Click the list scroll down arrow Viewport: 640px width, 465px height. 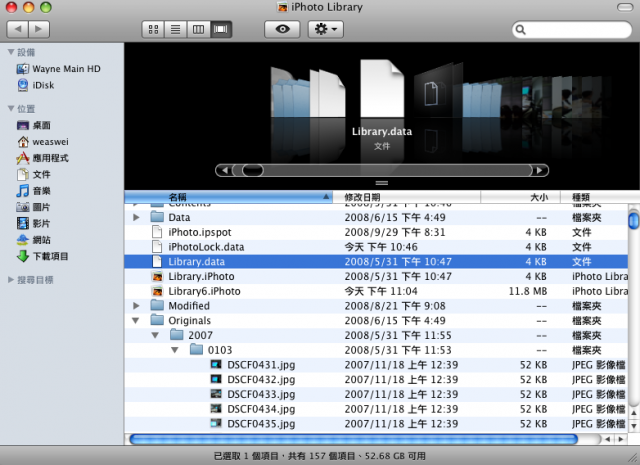[633, 426]
